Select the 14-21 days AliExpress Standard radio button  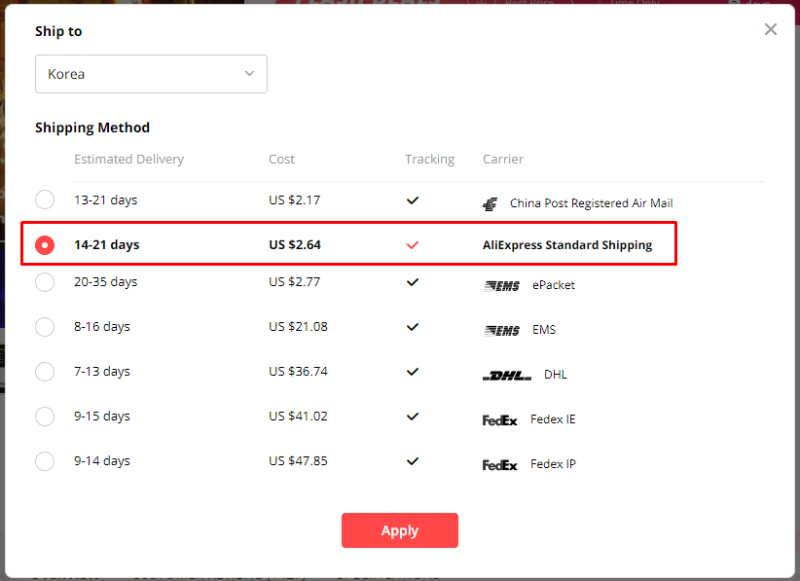coord(45,245)
